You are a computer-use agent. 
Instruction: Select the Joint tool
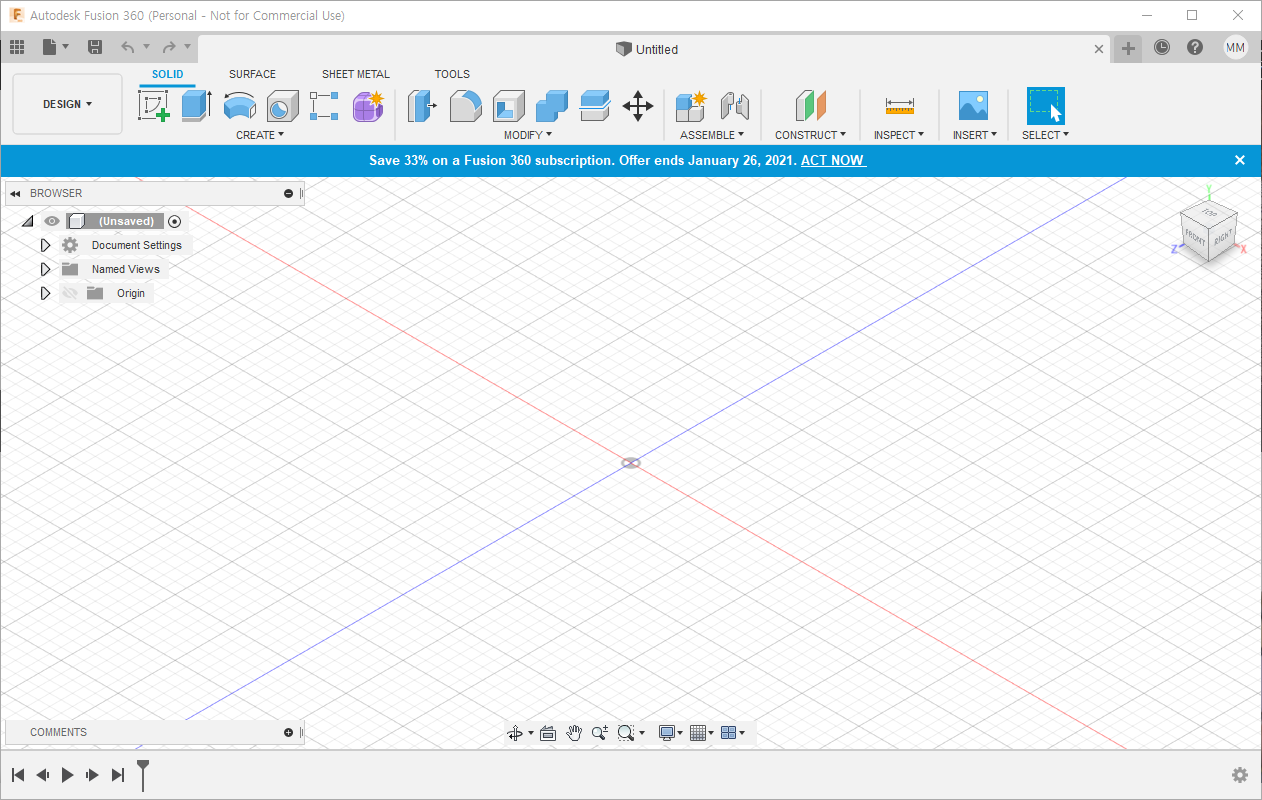point(735,105)
